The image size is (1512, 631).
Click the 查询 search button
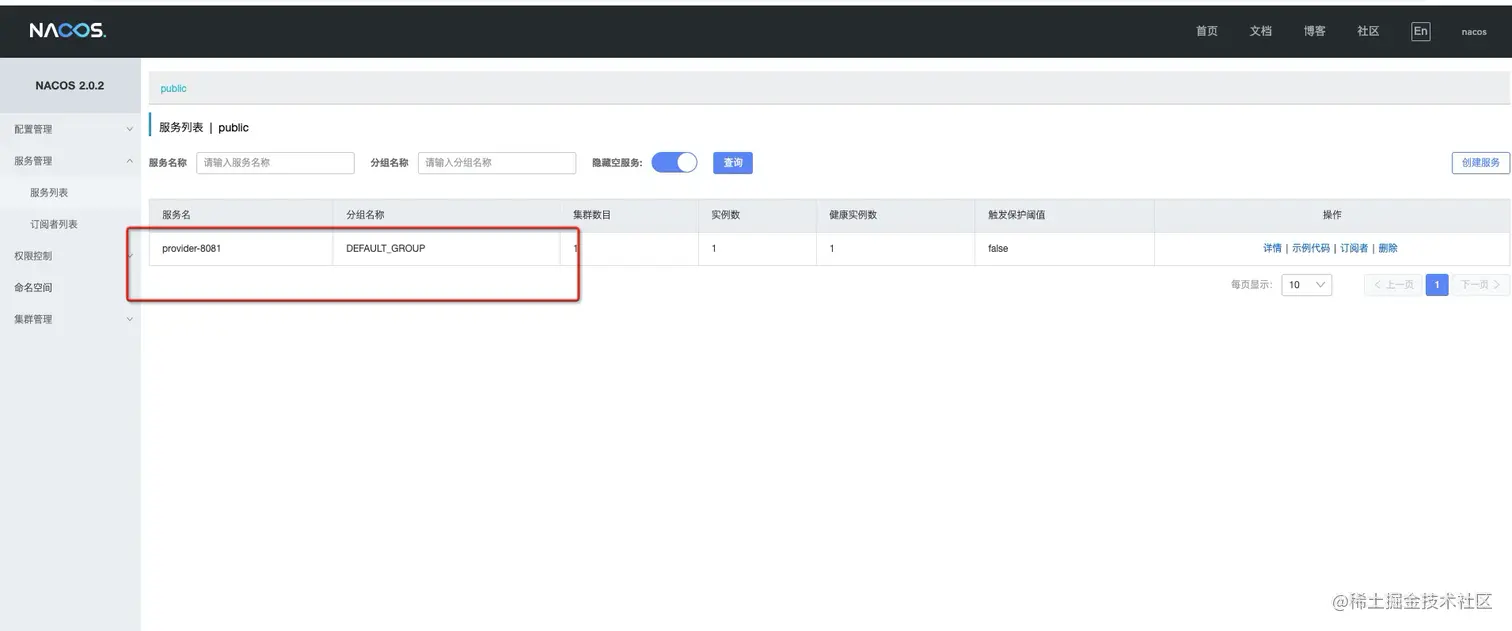[x=733, y=162]
